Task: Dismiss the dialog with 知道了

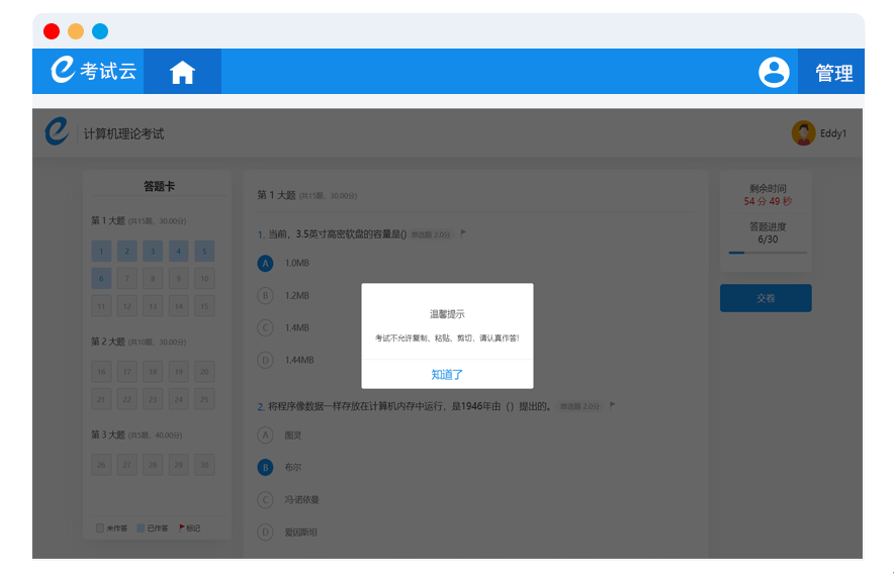Action: tap(447, 374)
